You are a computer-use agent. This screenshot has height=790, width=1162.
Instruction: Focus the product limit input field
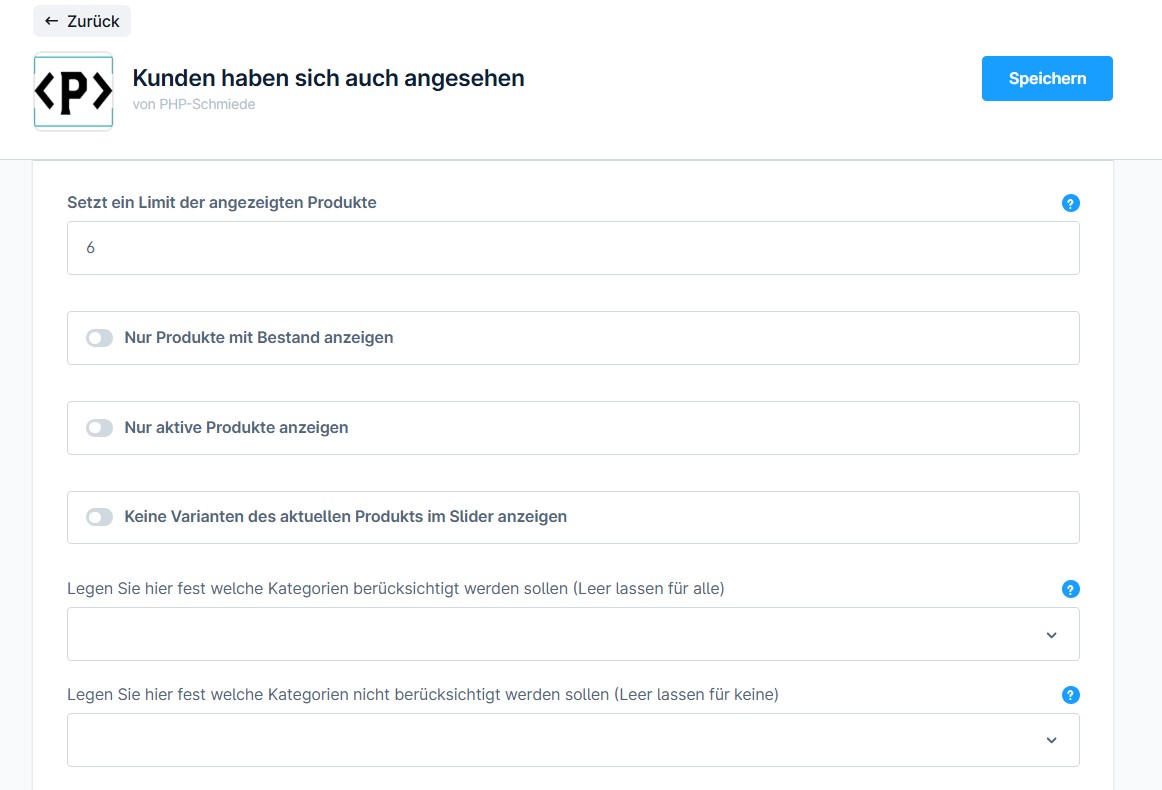click(x=572, y=248)
